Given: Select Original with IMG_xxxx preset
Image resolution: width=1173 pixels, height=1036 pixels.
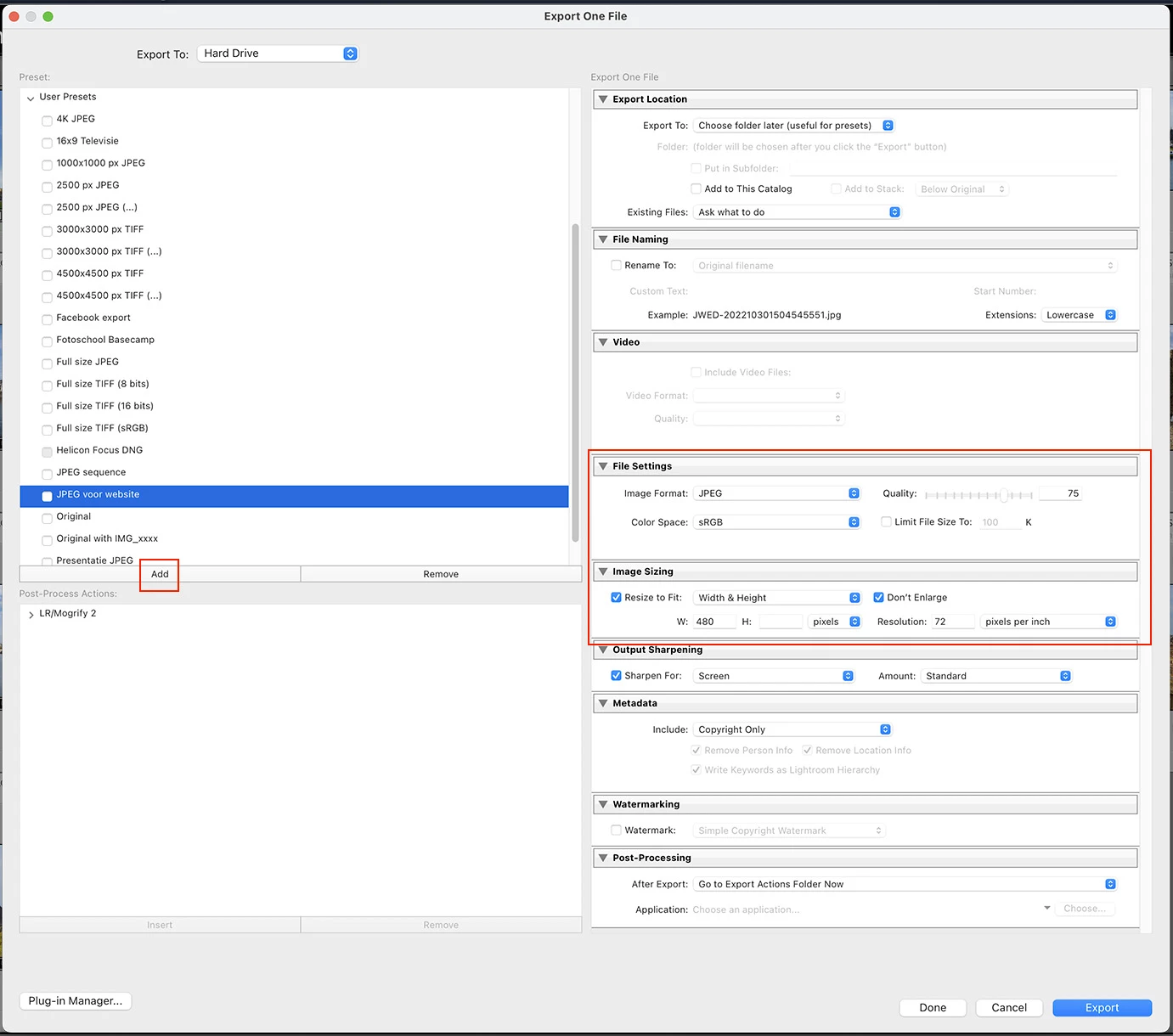Looking at the screenshot, I should click(107, 538).
